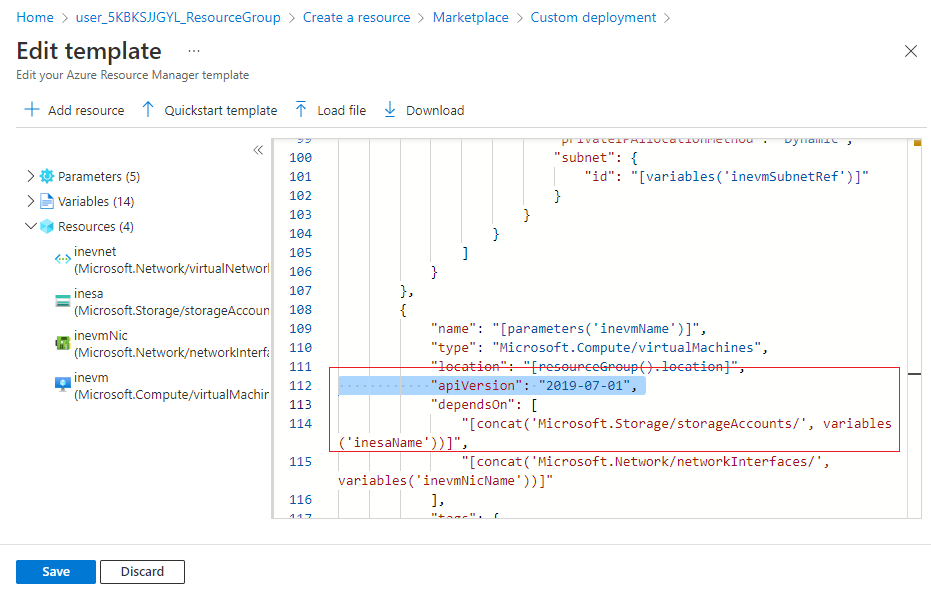Save the edited template
Image resolution: width=931 pixels, height=595 pixels.
[56, 571]
